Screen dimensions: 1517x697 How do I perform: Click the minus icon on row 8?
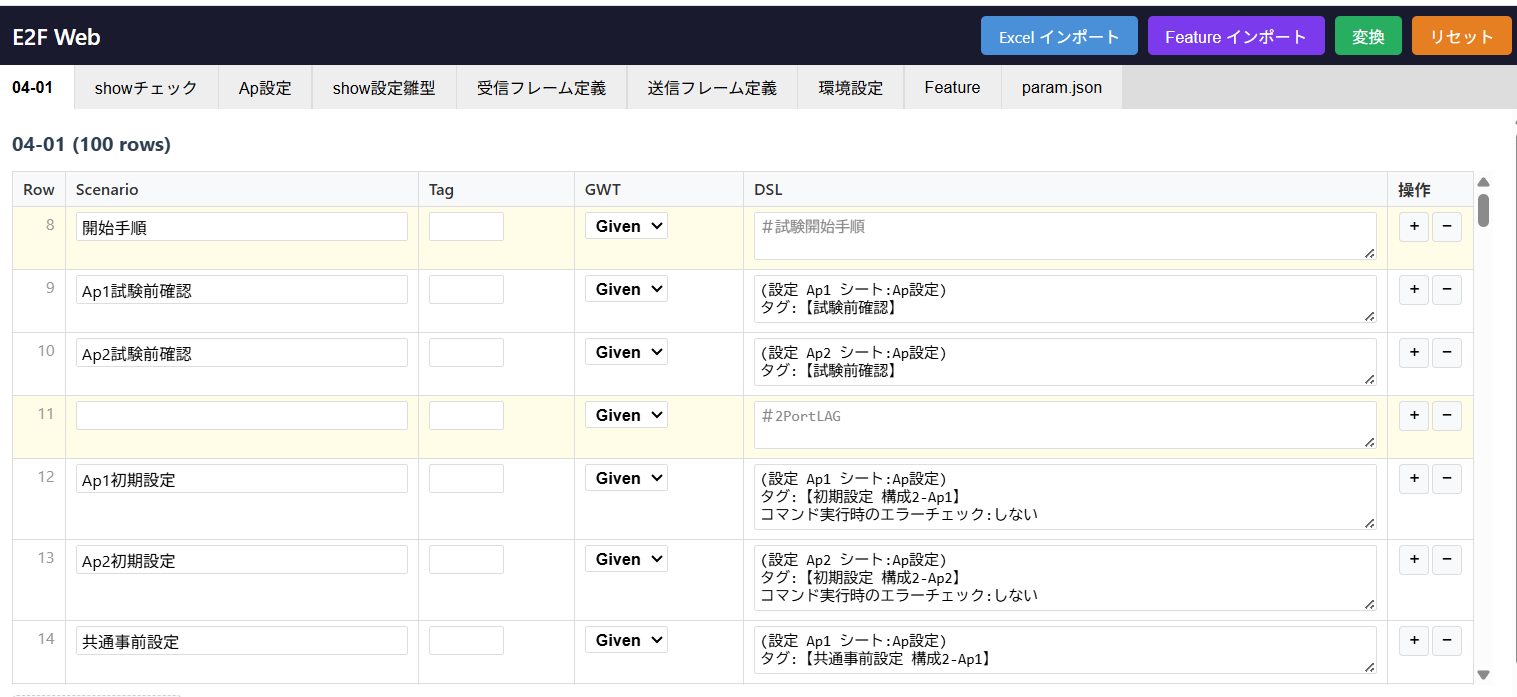(x=1447, y=226)
